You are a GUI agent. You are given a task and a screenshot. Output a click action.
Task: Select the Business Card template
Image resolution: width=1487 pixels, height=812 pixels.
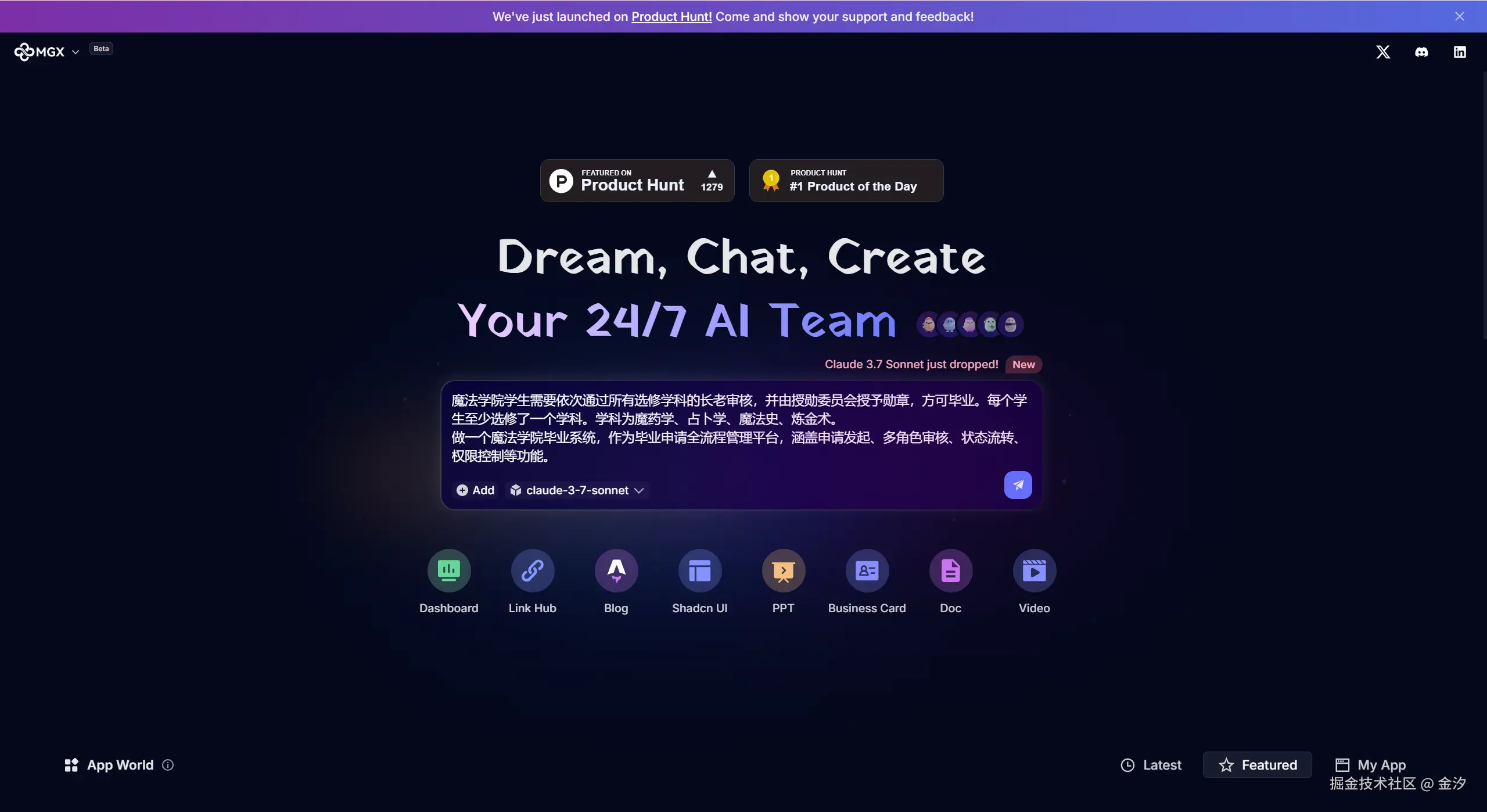coord(867,570)
